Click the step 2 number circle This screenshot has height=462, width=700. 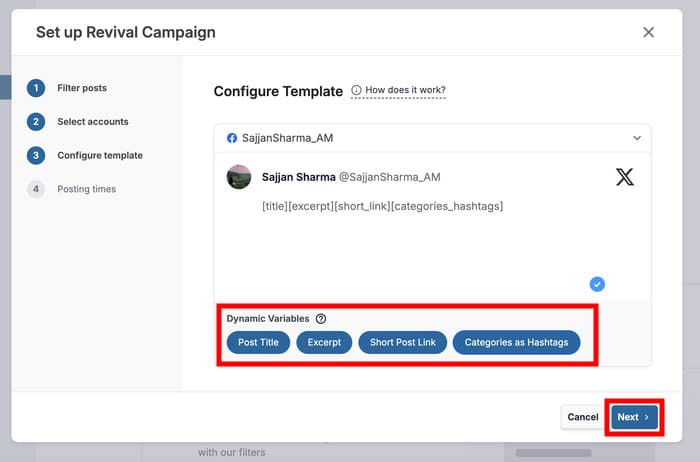(x=36, y=122)
